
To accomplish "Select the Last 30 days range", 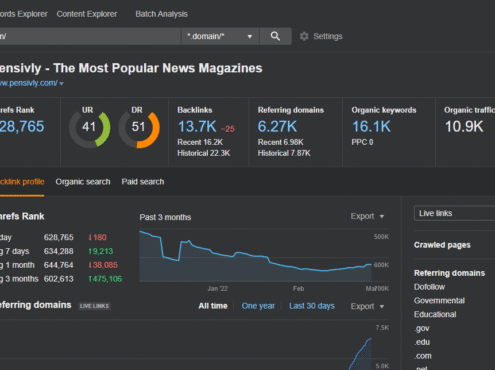I will pos(312,306).
